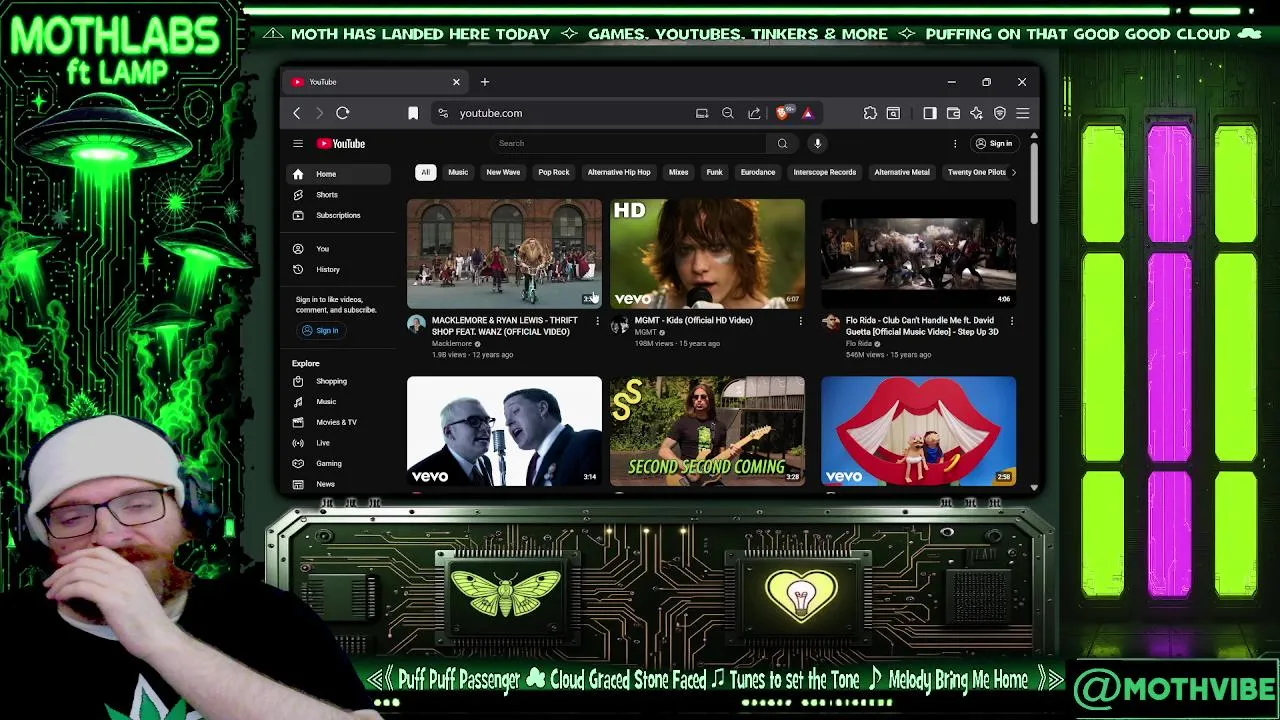Open Shopping under Explore
Viewport: 1280px width, 720px height.
click(x=337, y=381)
